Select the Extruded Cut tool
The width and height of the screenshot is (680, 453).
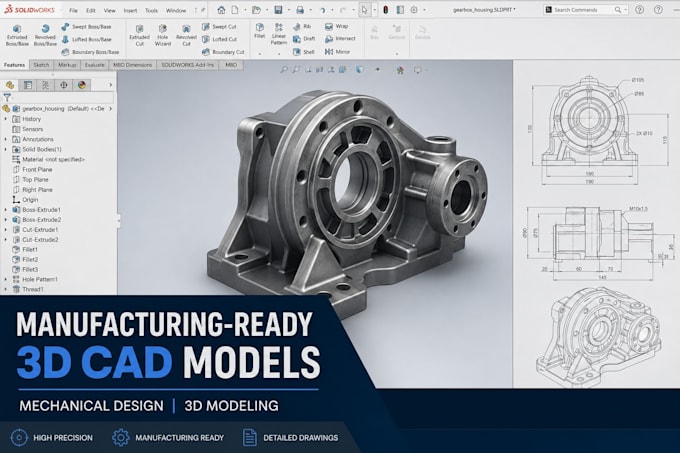[139, 35]
